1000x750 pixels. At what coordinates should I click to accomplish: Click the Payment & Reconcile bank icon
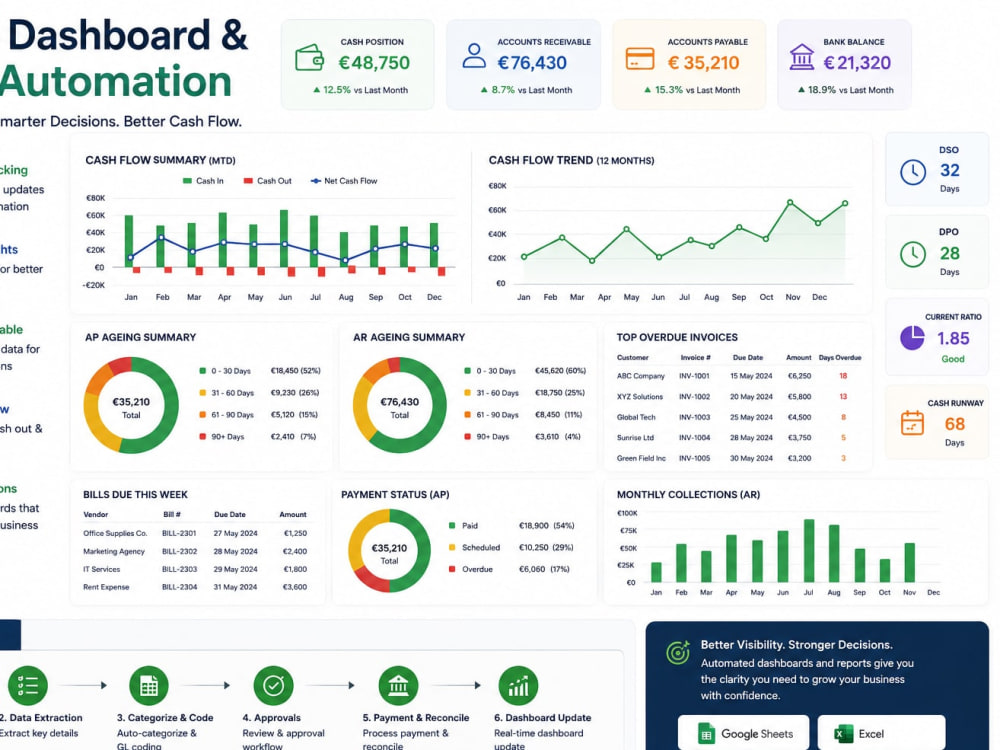[398, 686]
